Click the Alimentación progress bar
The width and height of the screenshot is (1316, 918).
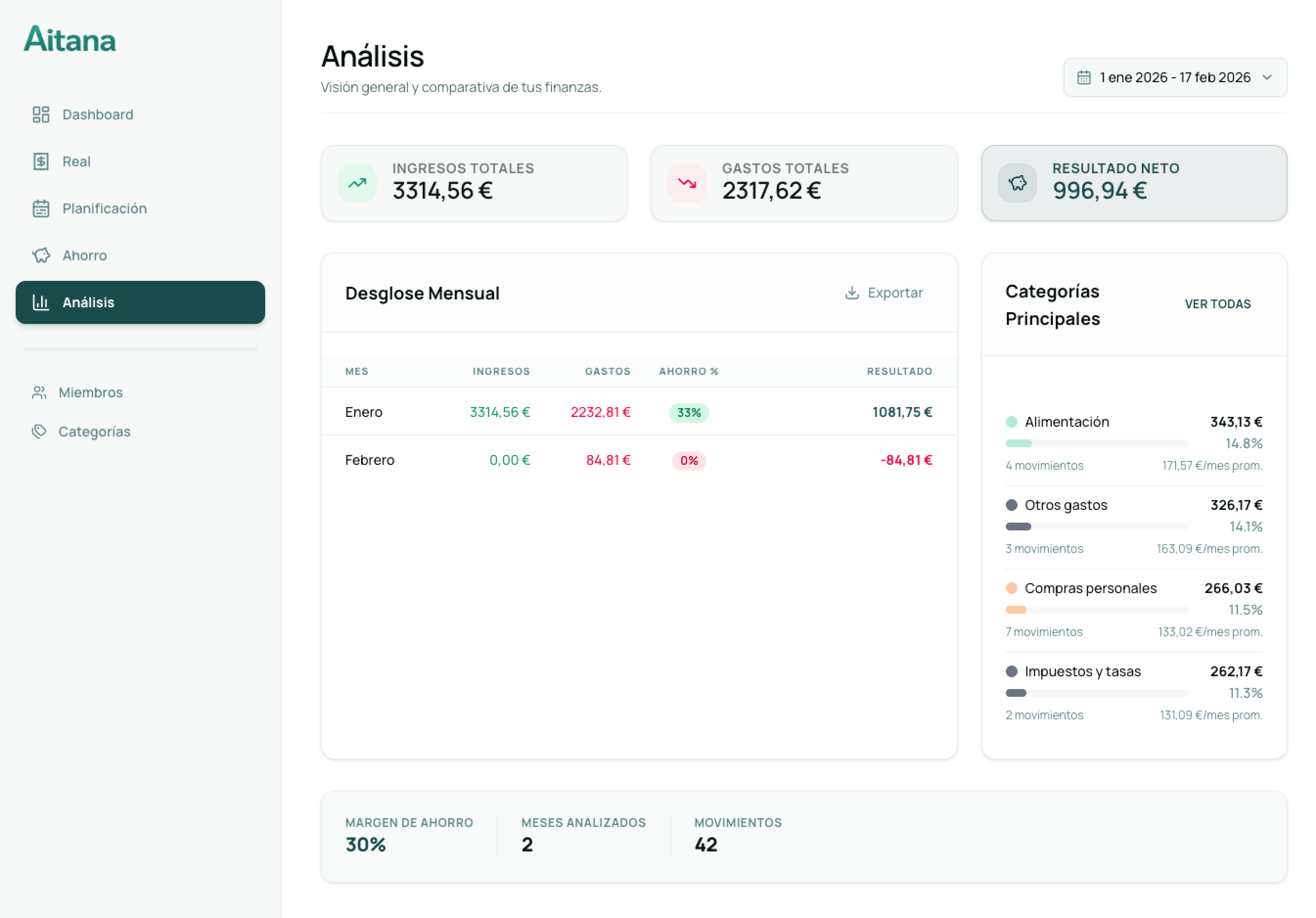click(x=1096, y=443)
